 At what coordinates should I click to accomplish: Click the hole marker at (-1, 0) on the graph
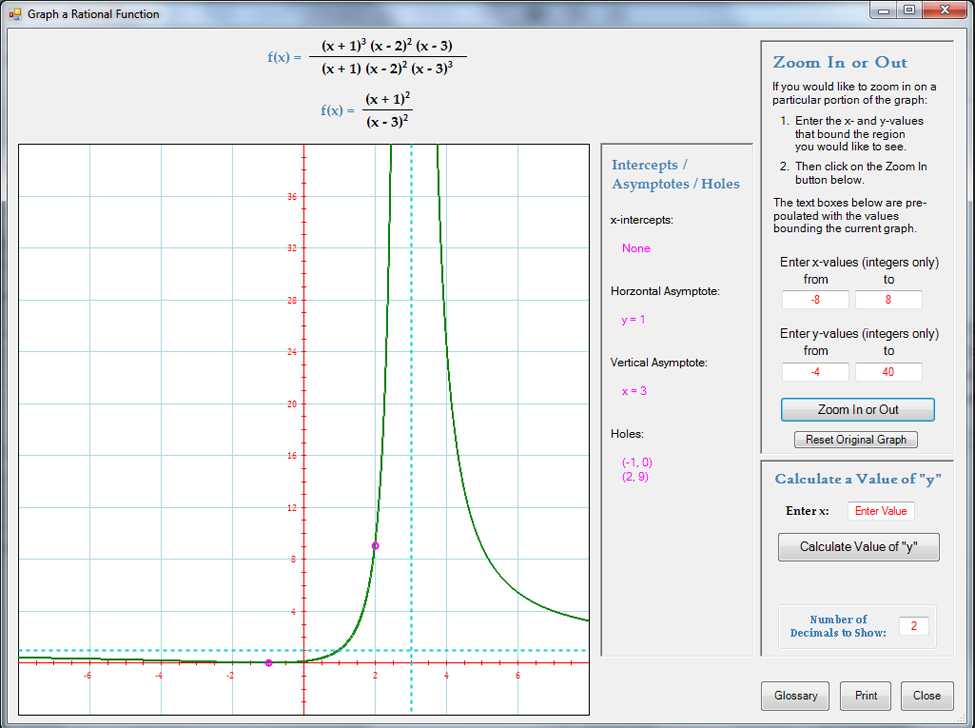(268, 663)
